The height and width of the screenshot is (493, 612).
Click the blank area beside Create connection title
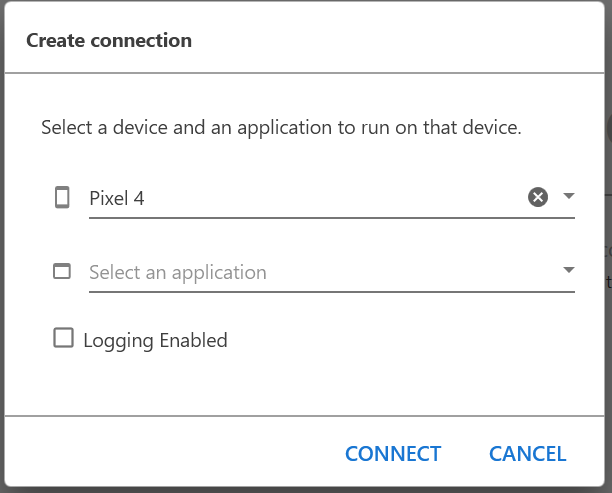click(x=400, y=41)
